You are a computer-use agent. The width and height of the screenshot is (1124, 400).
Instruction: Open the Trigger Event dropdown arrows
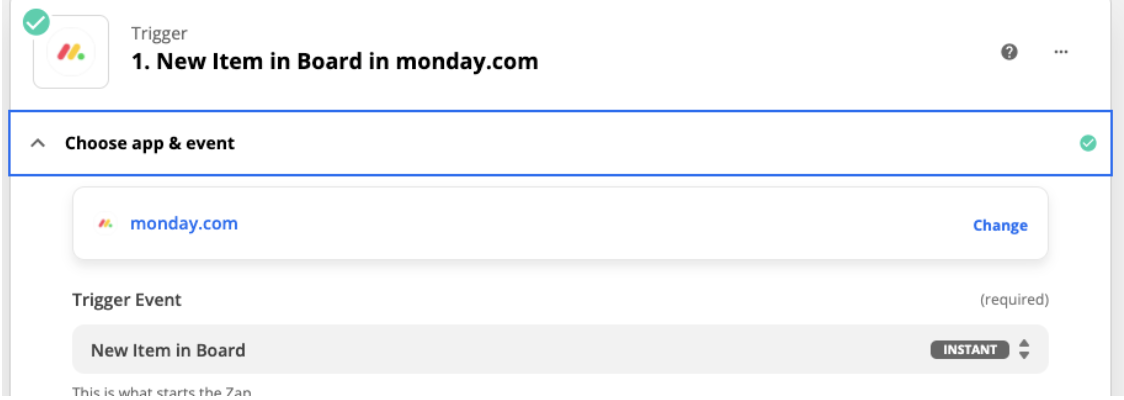(1024, 350)
